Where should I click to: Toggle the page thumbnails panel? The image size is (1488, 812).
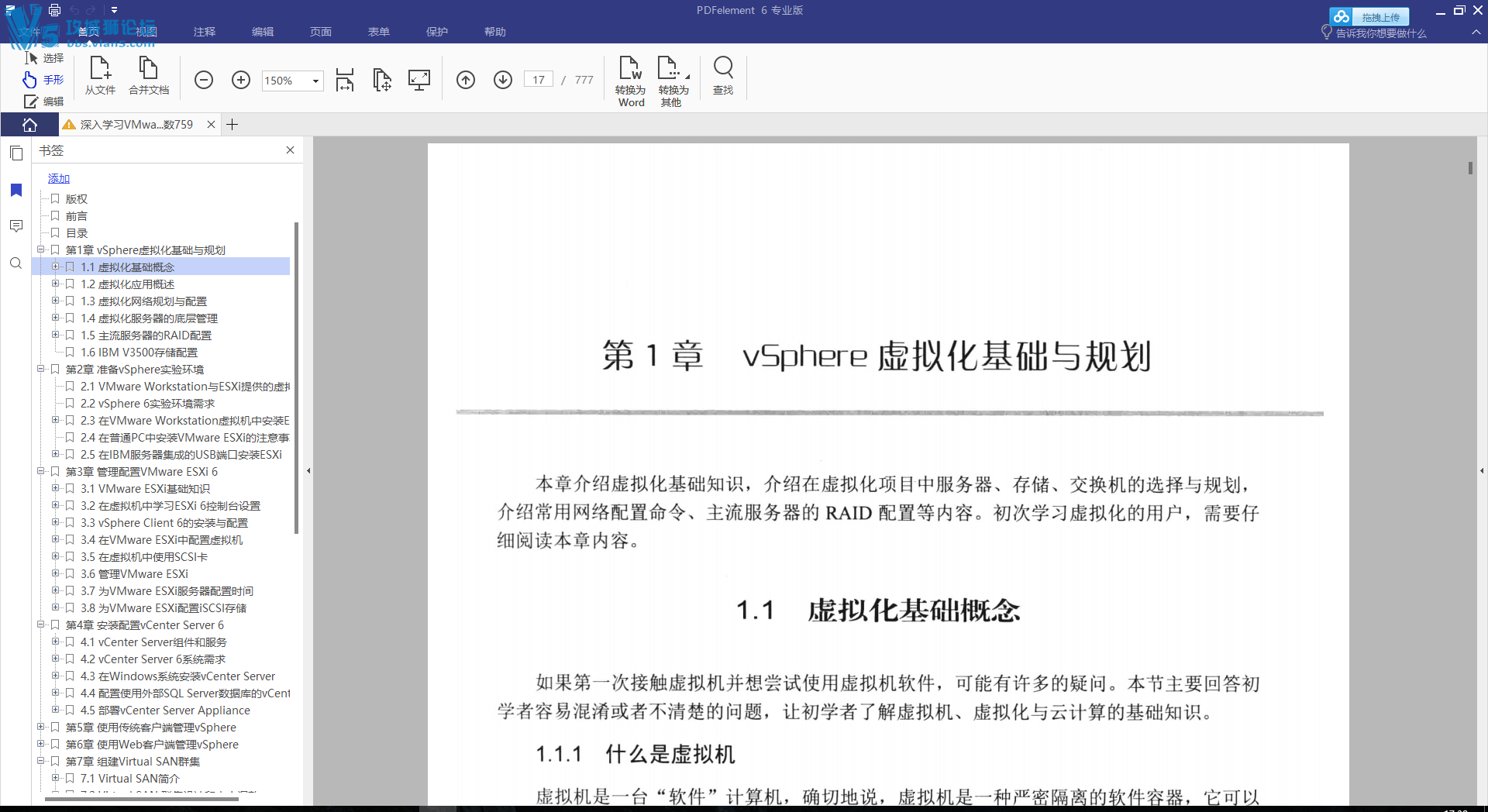[x=15, y=153]
